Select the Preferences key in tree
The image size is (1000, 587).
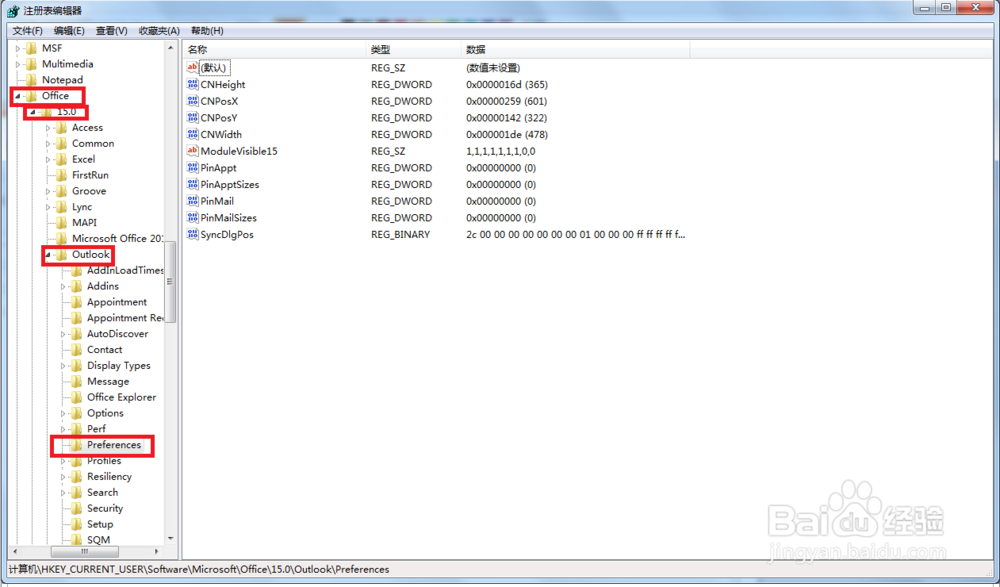tap(114, 445)
